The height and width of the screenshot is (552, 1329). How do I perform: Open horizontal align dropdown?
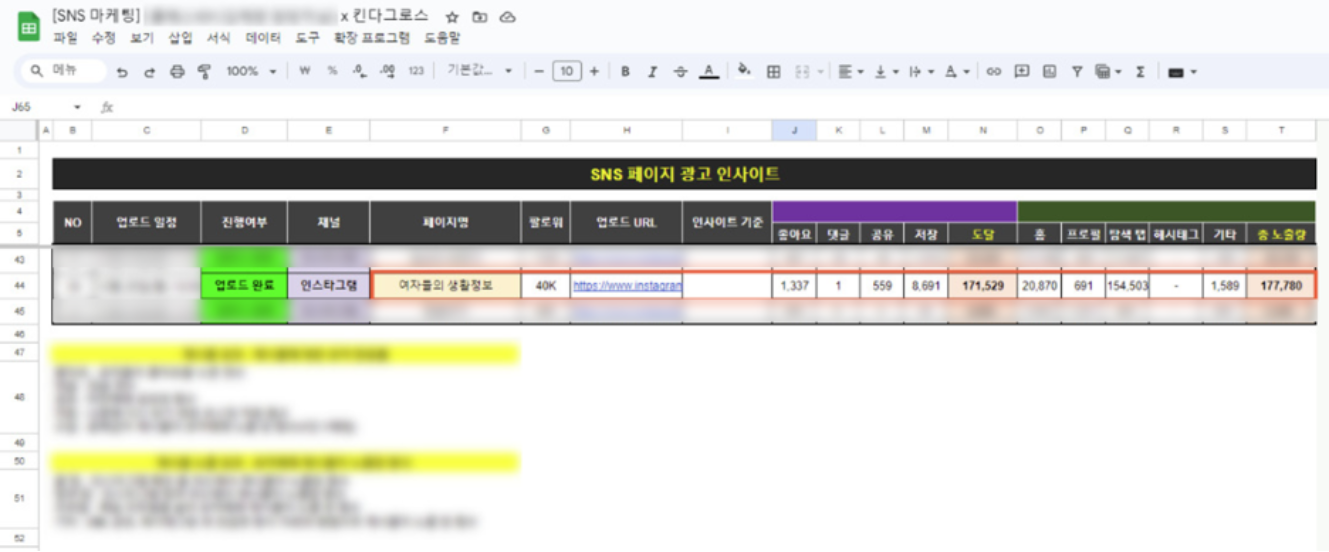(x=851, y=72)
